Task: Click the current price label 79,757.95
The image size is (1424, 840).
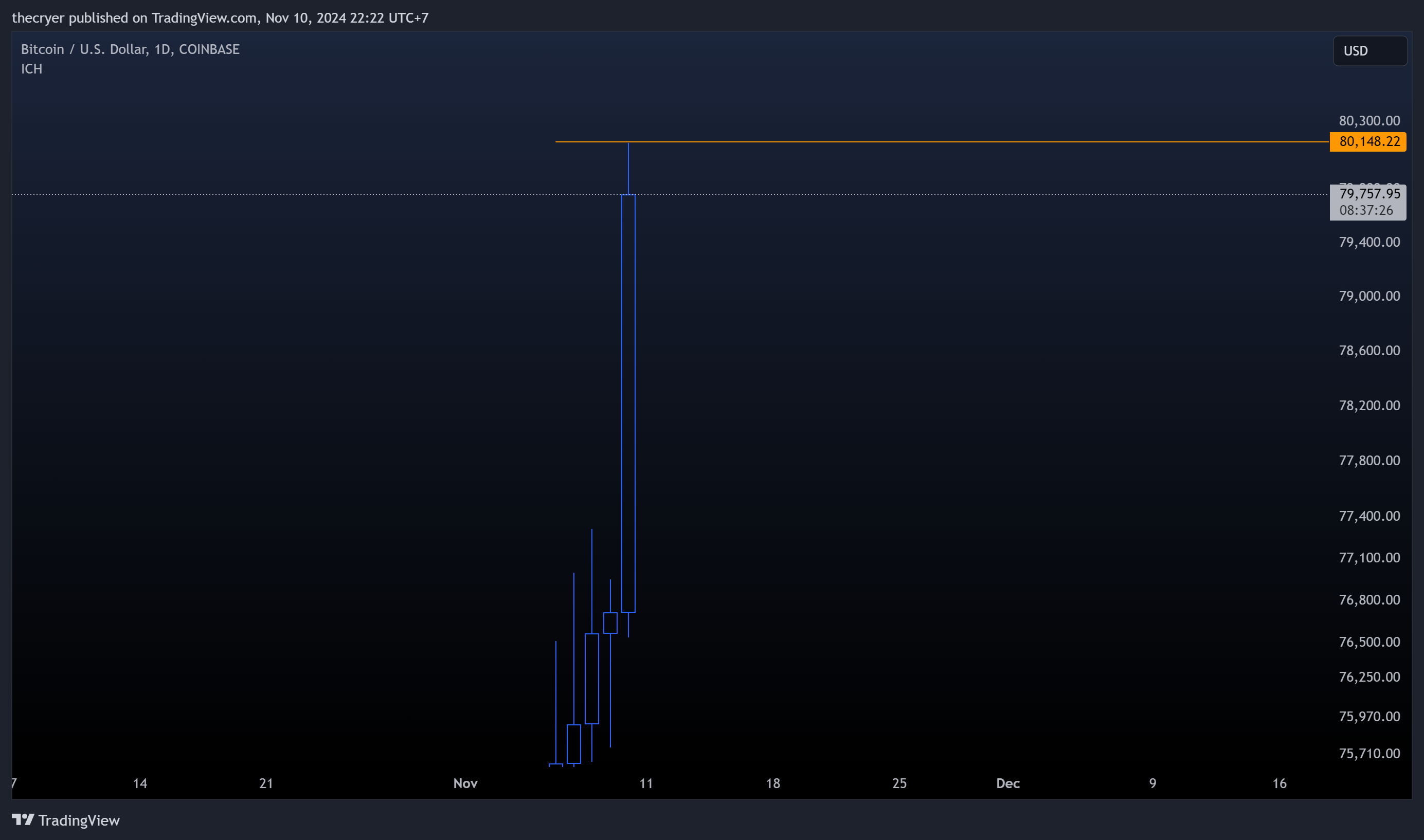Action: click(x=1369, y=194)
